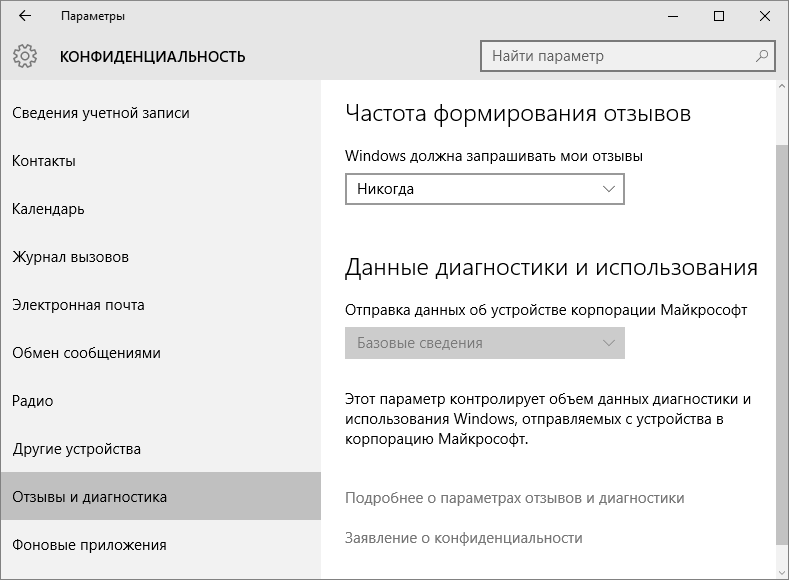Viewport: 789px width, 580px height.
Task: Expand the 'Никогда' feedback frequency dropdown
Action: 485,189
